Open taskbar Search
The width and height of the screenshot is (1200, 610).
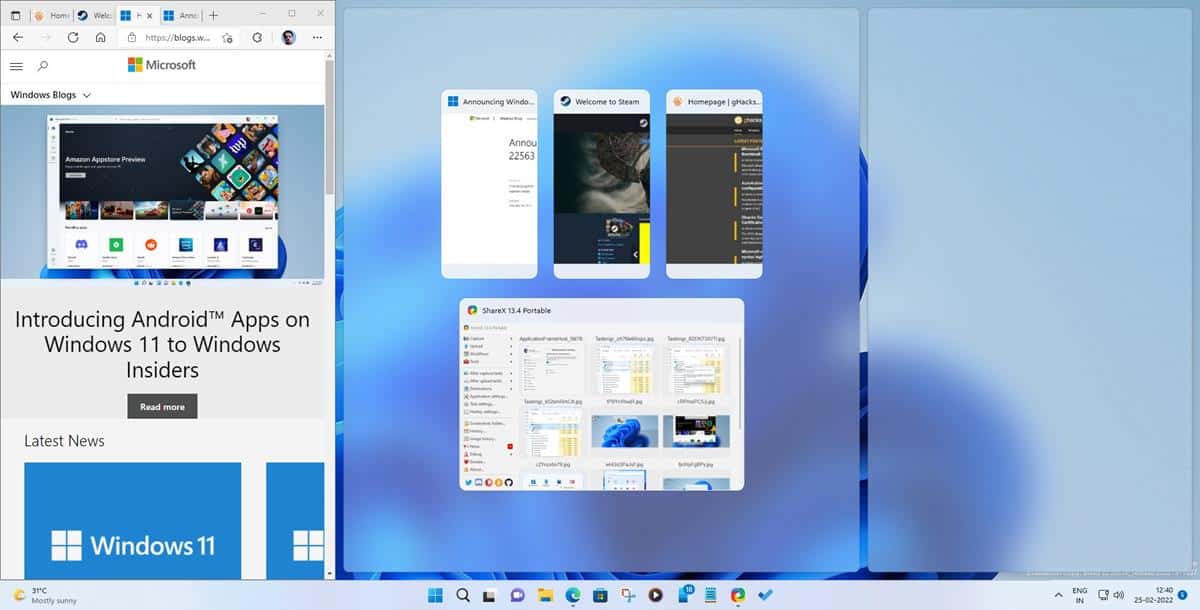[x=463, y=595]
